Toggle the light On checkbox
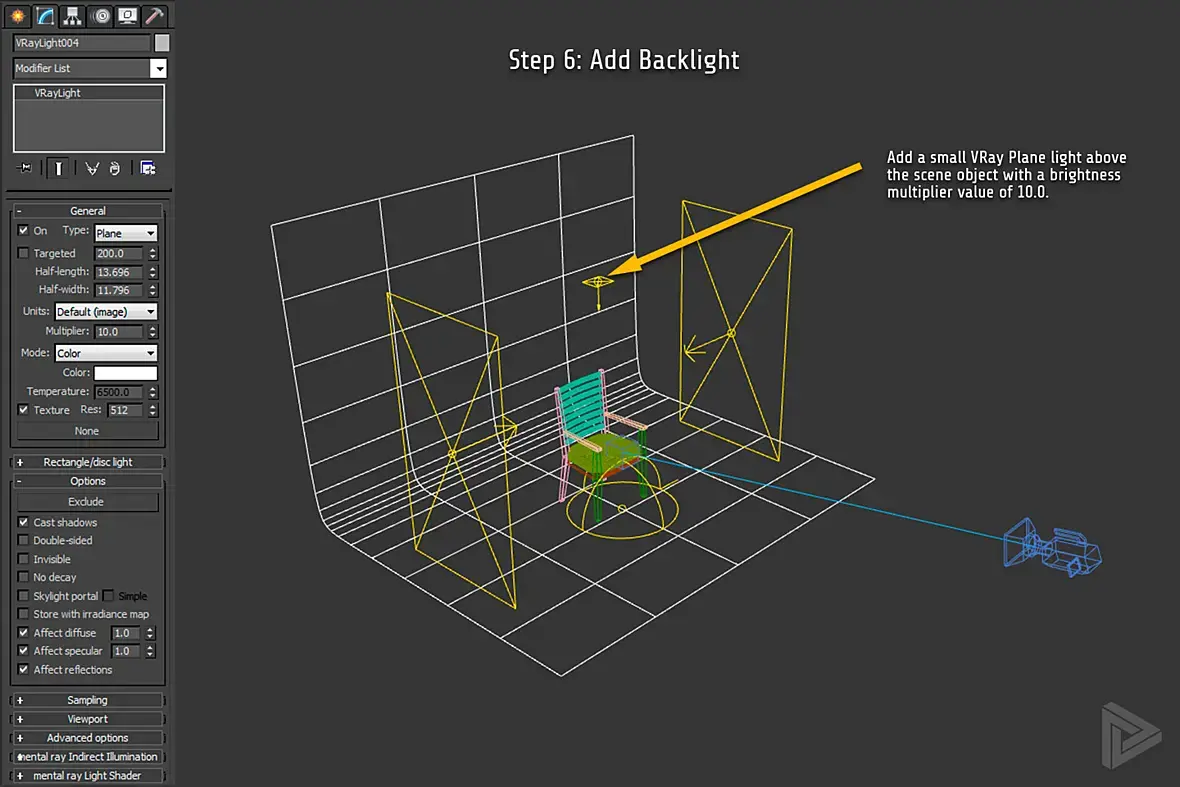Viewport: 1180px width, 787px height. point(23,230)
